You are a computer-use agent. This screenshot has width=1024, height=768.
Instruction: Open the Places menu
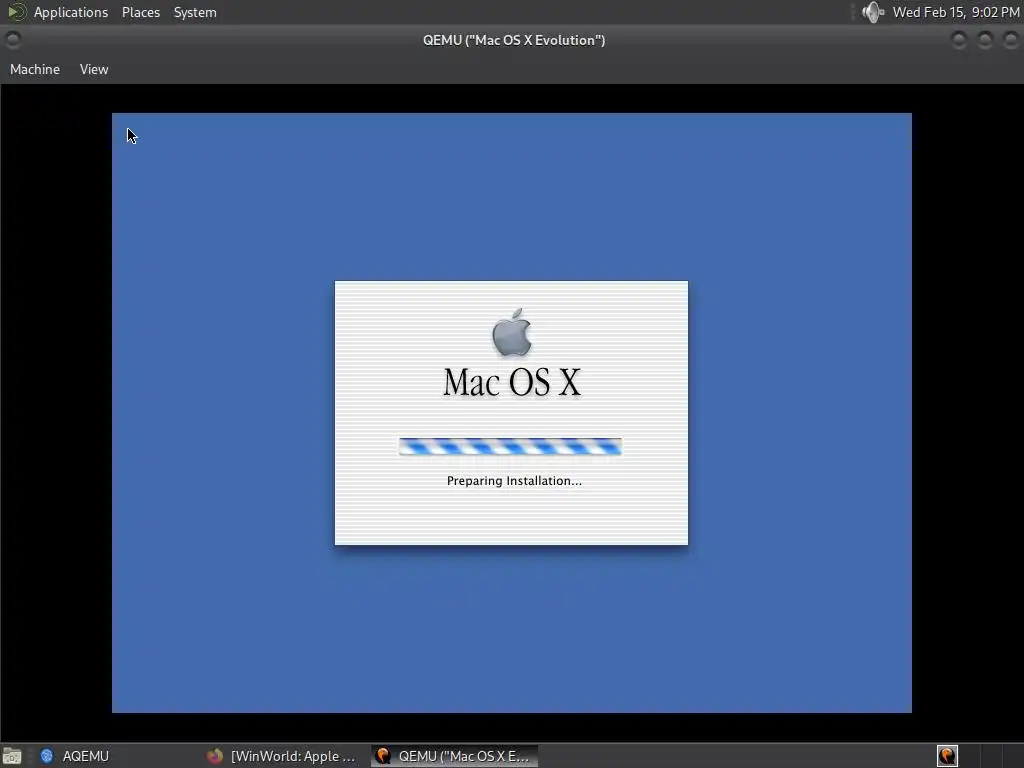[141, 12]
